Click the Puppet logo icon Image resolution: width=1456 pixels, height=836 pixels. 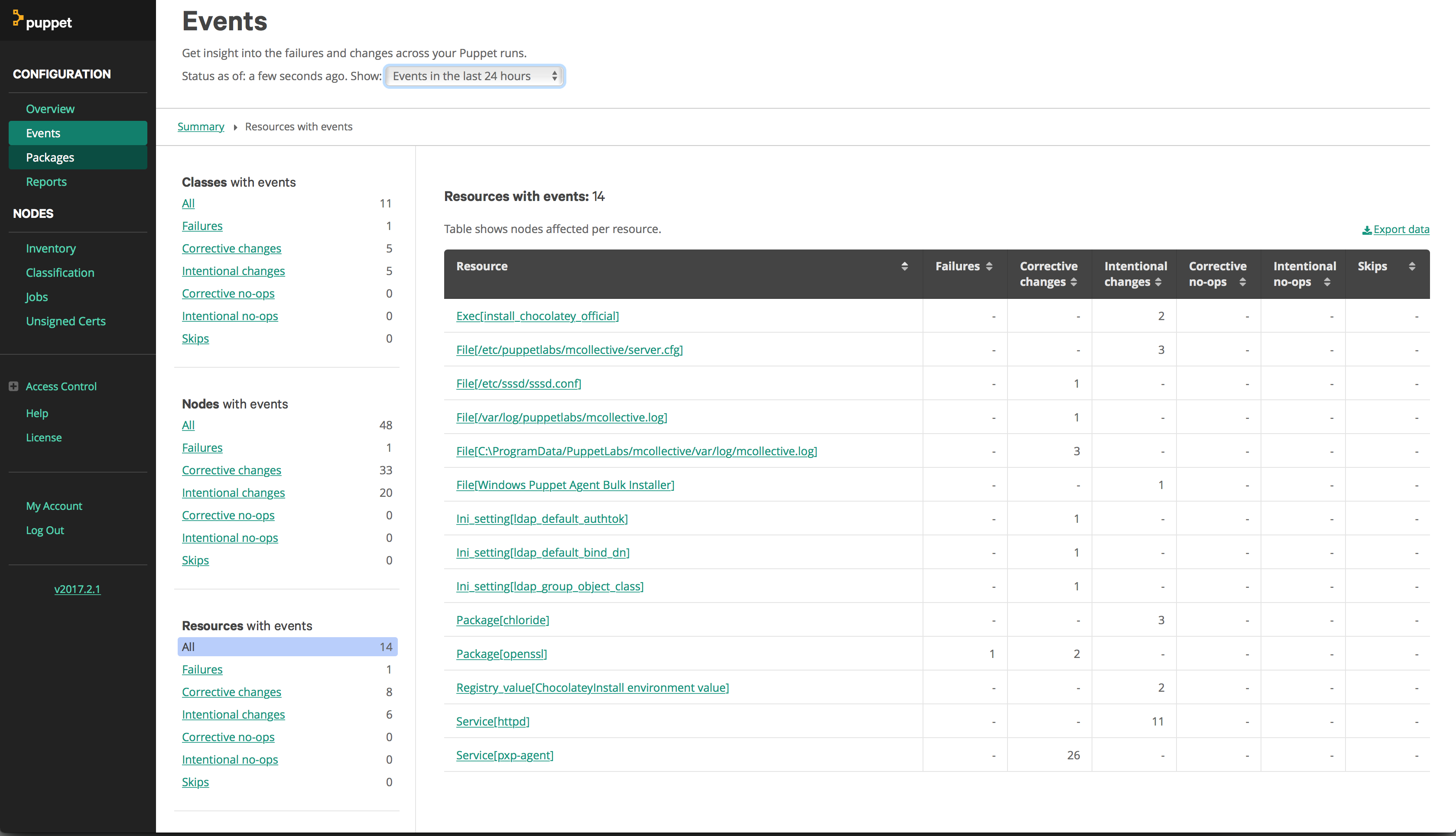(17, 18)
